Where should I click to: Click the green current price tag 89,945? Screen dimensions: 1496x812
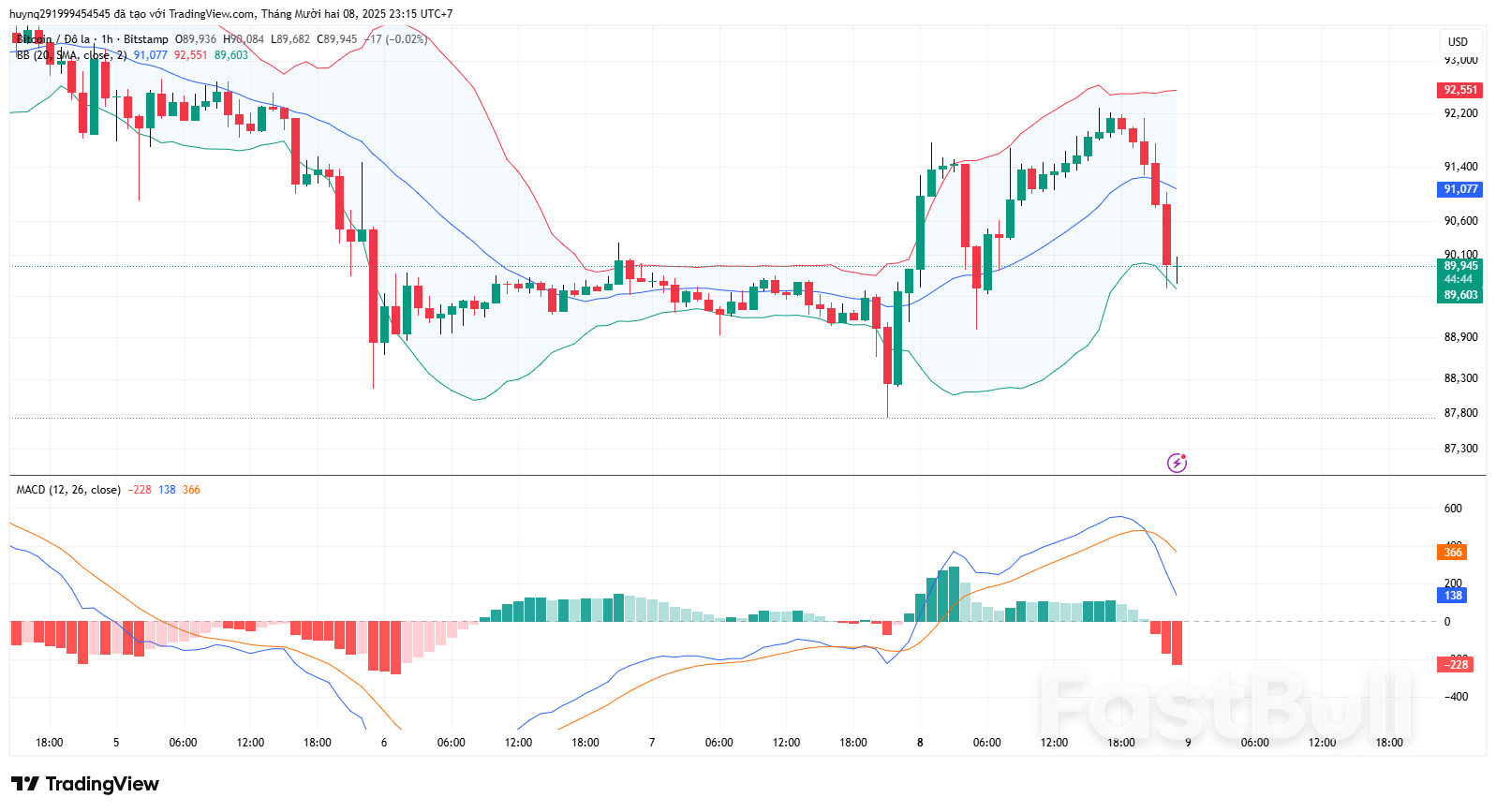pyautogui.click(x=1459, y=266)
